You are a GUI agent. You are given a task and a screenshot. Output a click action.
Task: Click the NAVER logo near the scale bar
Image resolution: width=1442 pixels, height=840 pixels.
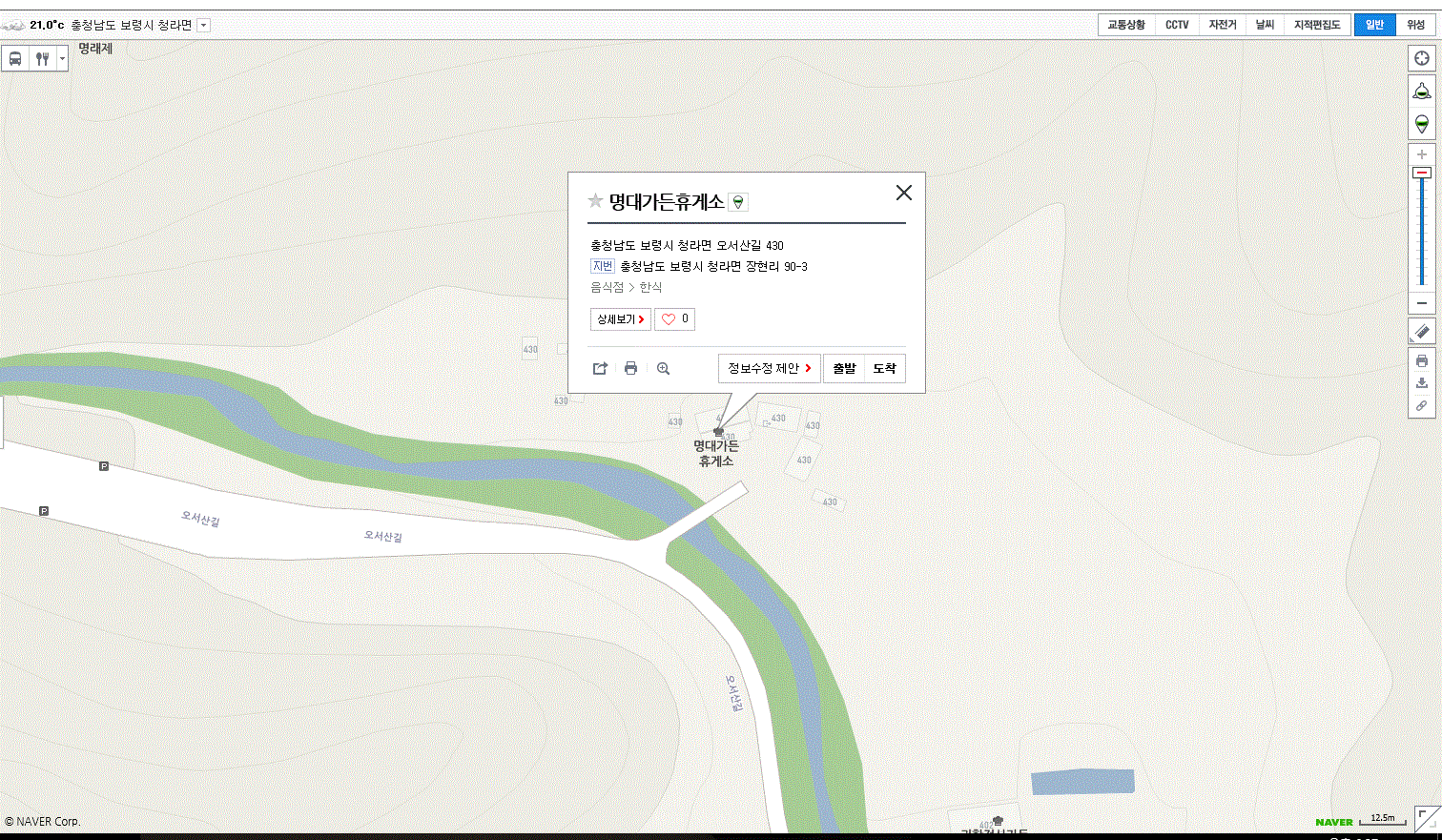1334,822
